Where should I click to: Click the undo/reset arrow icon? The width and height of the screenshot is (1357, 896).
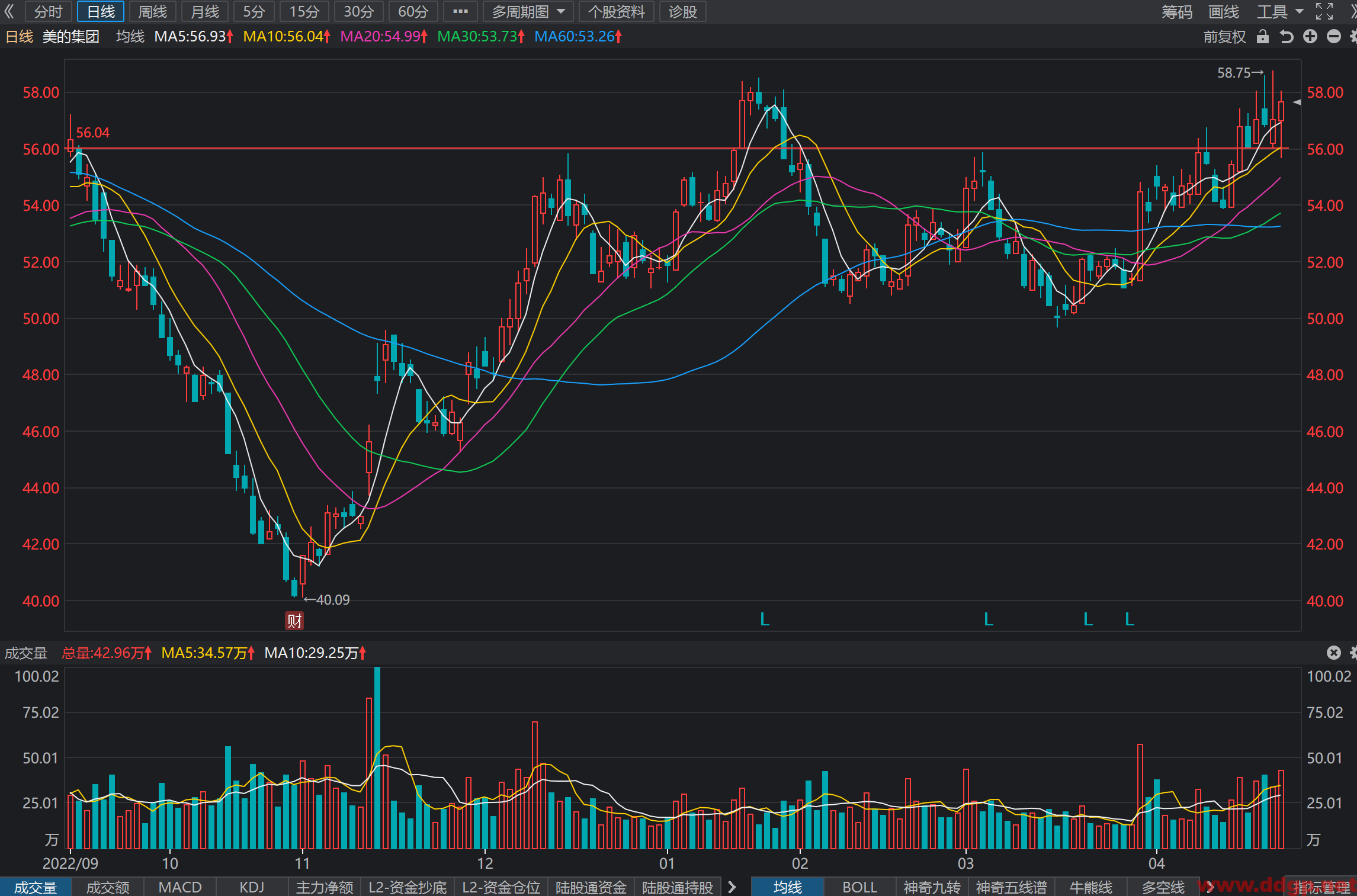tap(1287, 37)
